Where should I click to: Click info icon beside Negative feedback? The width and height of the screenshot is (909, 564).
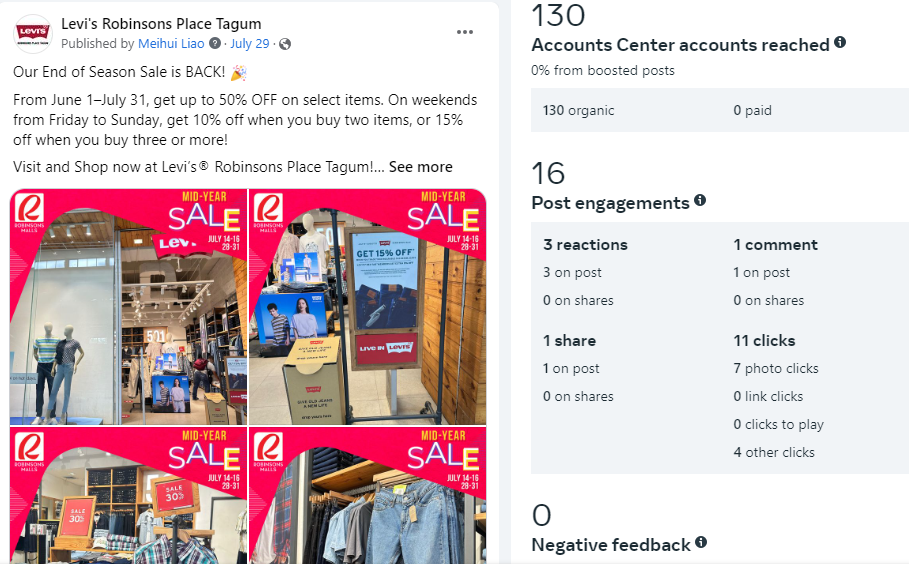[701, 543]
